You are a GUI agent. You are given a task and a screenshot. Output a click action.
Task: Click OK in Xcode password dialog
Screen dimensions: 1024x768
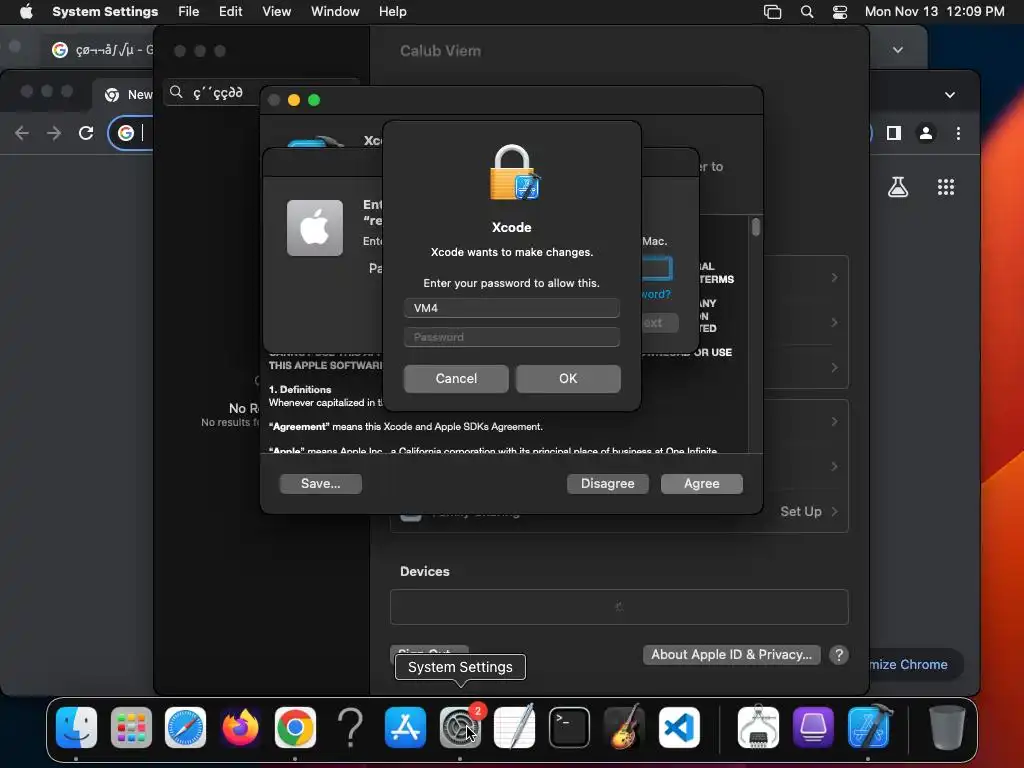568,379
